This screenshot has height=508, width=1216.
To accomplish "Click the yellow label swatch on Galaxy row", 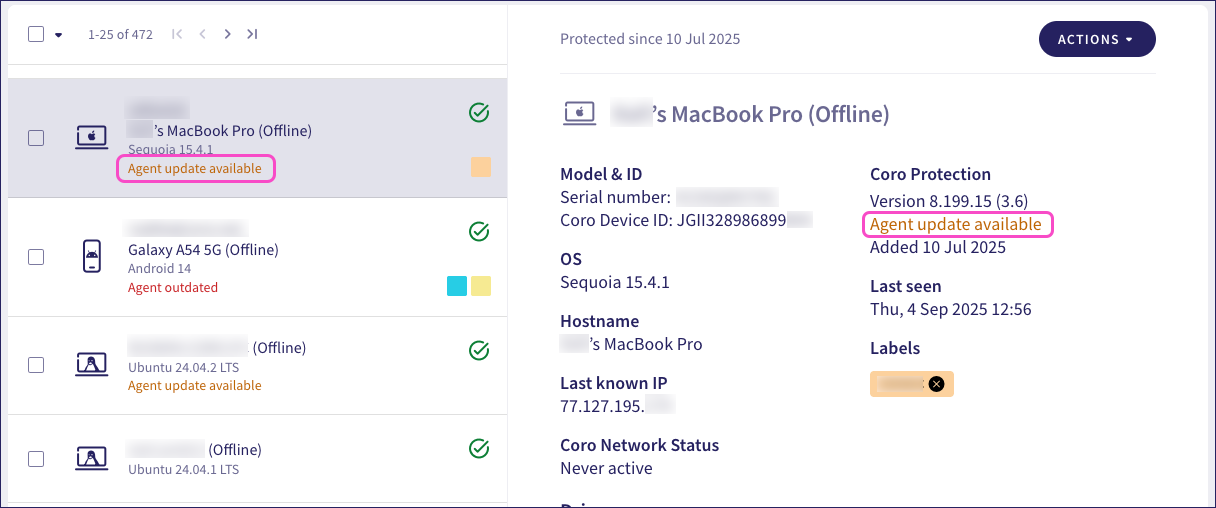I will click(x=481, y=287).
